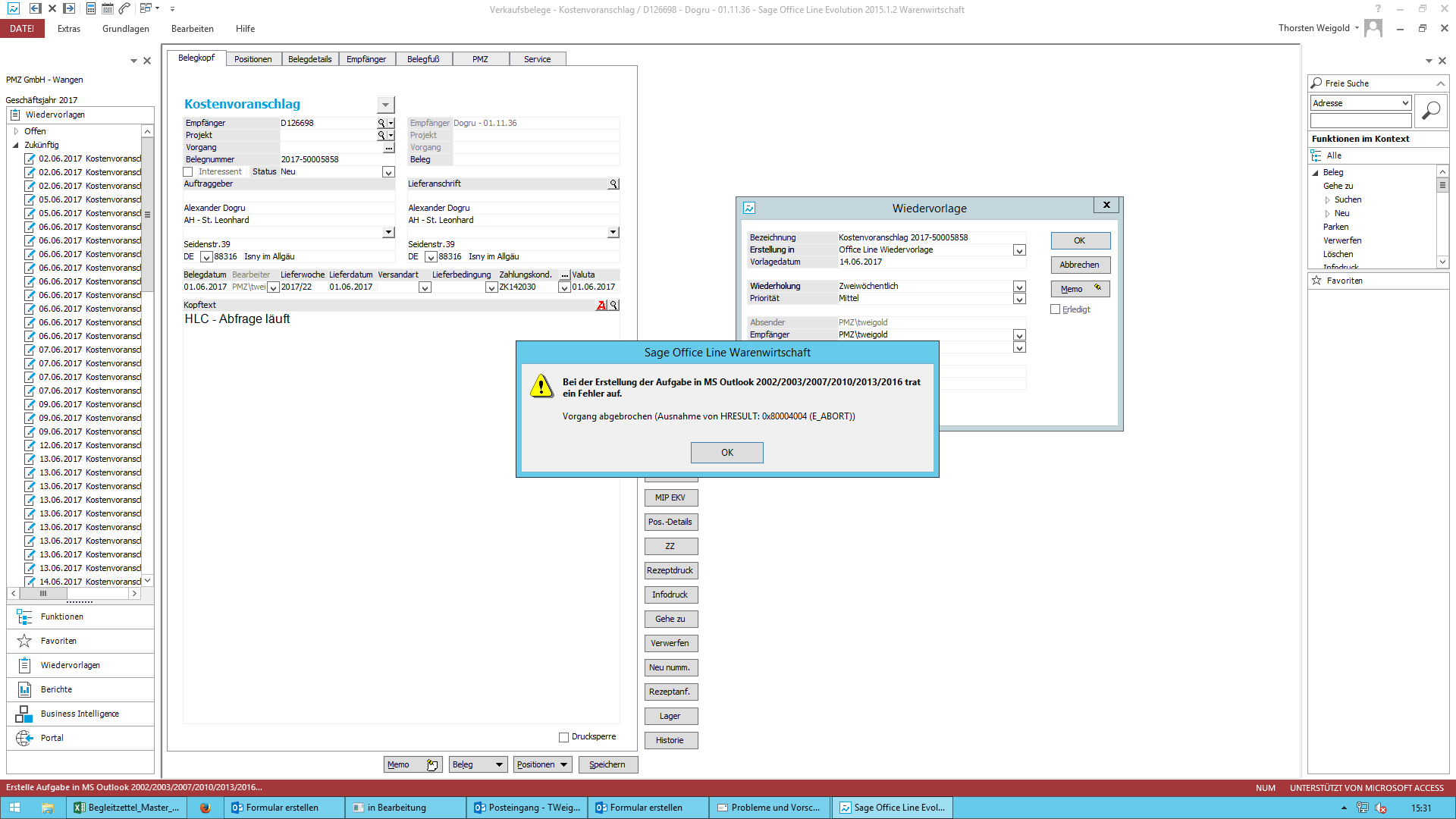Open the calculator from the quick toolbar

point(90,8)
